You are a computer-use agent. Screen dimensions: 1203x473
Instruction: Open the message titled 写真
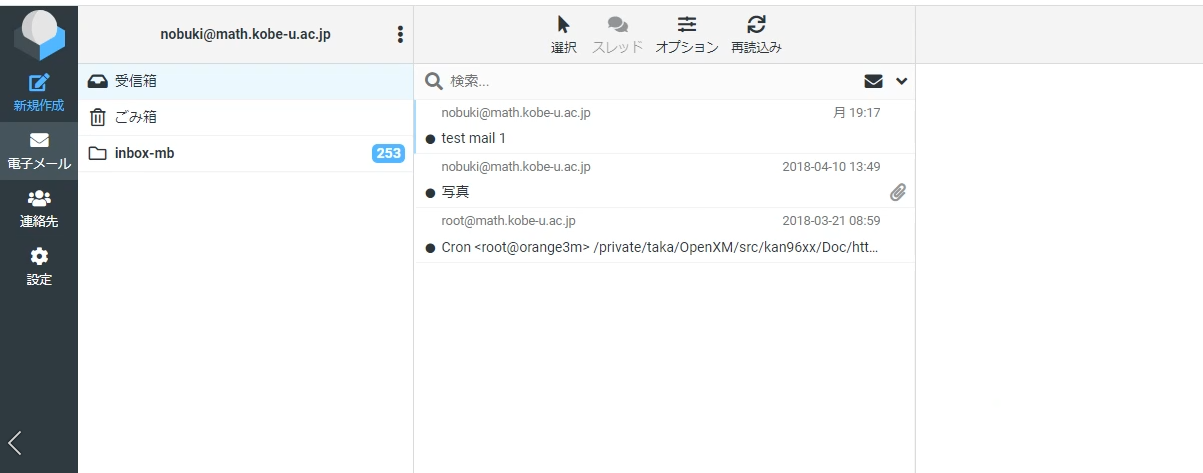(665, 181)
